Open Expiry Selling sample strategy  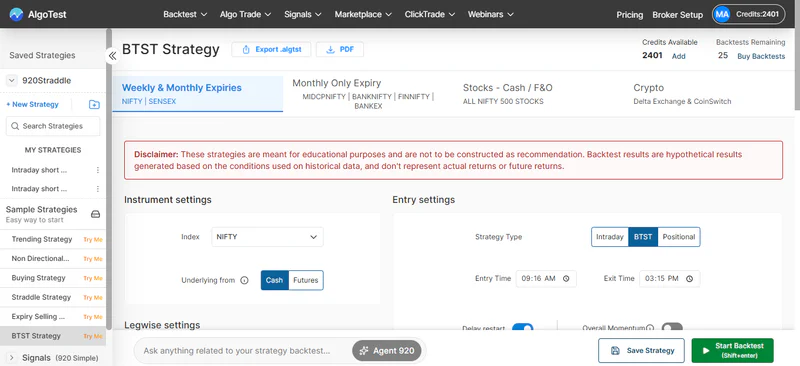[38, 317]
